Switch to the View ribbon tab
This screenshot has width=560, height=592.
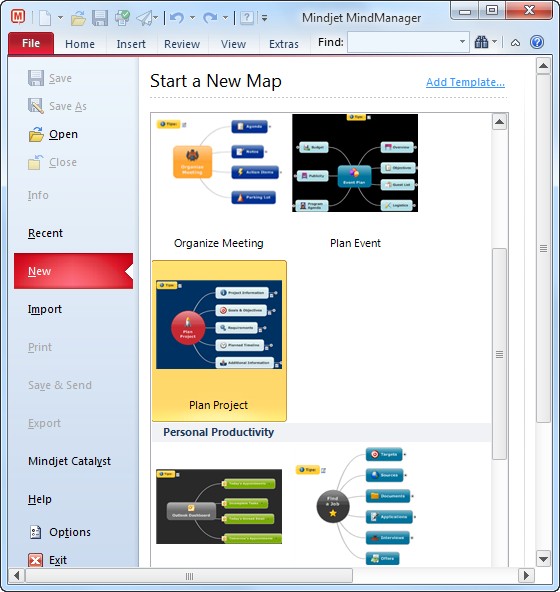233,44
